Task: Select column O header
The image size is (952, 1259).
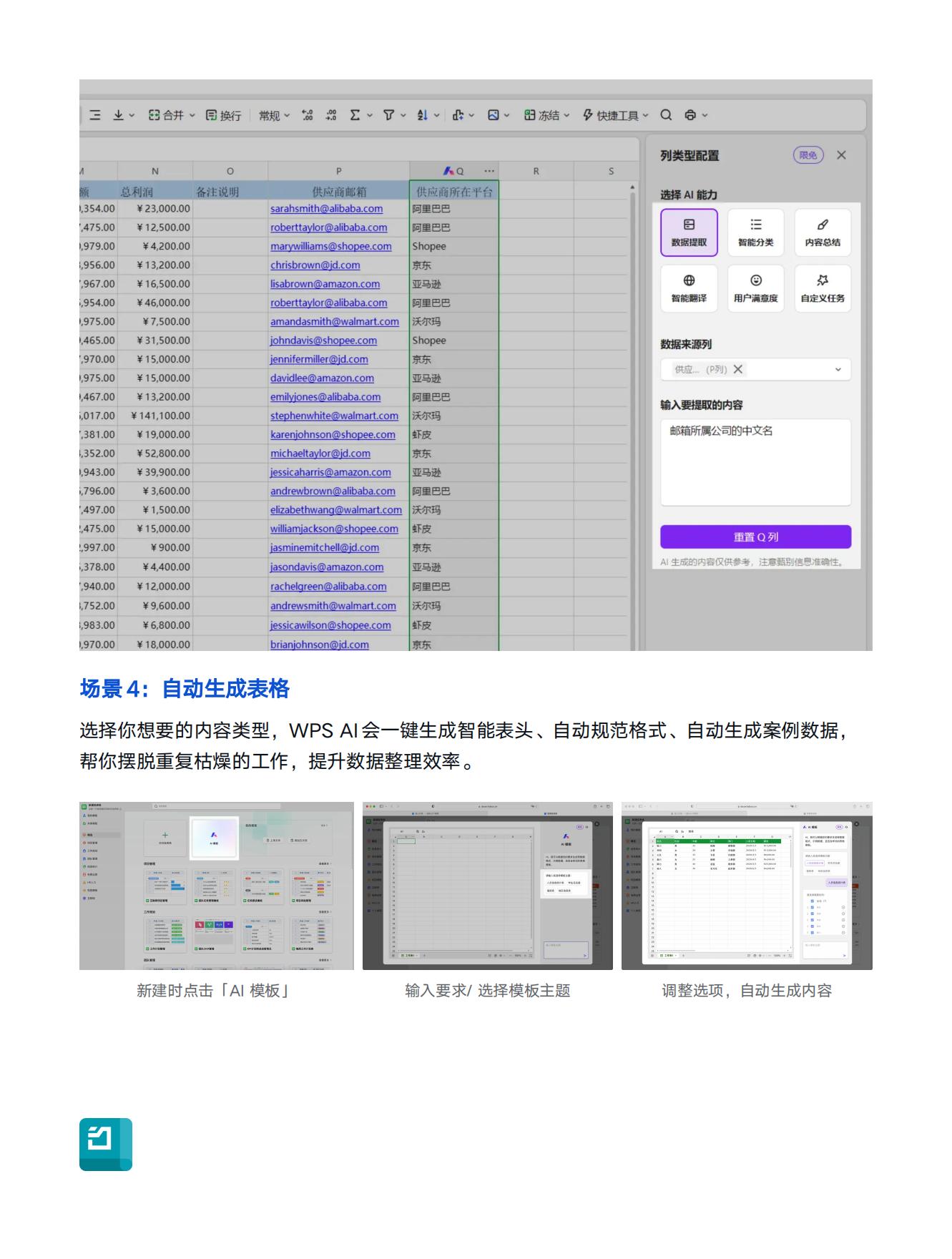Action: pos(230,171)
